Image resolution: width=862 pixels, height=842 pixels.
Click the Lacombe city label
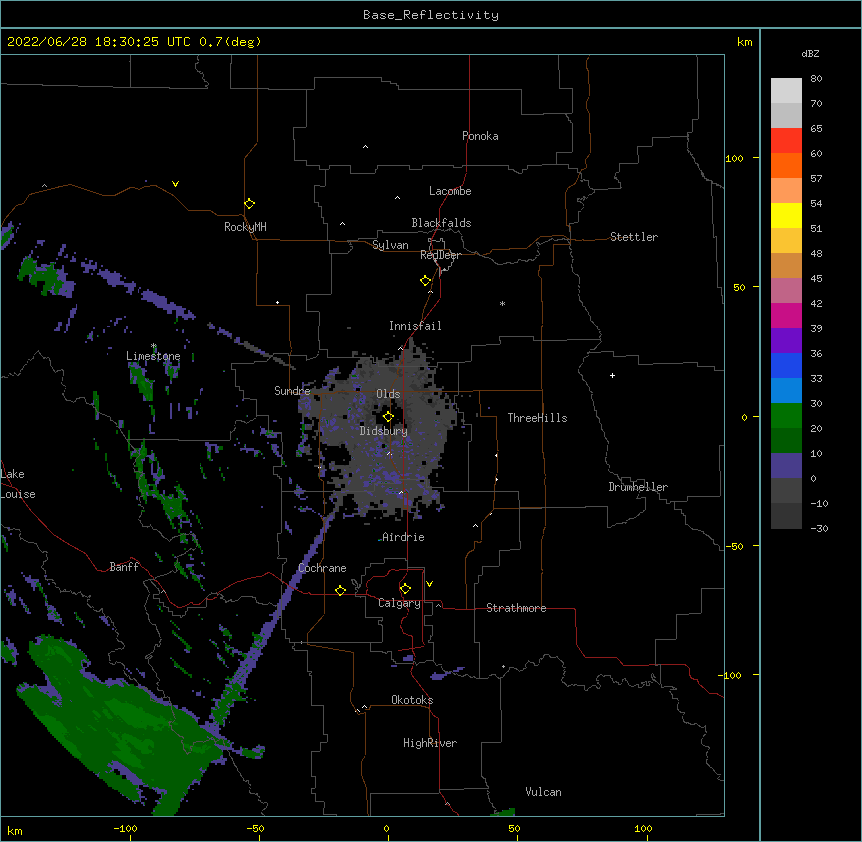tap(450, 191)
